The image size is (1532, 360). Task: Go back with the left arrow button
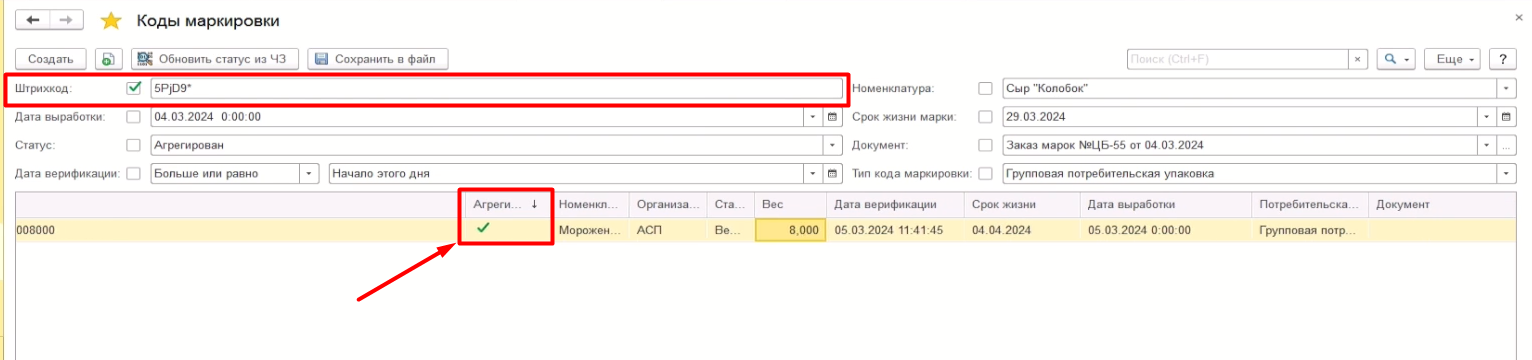click(x=33, y=20)
